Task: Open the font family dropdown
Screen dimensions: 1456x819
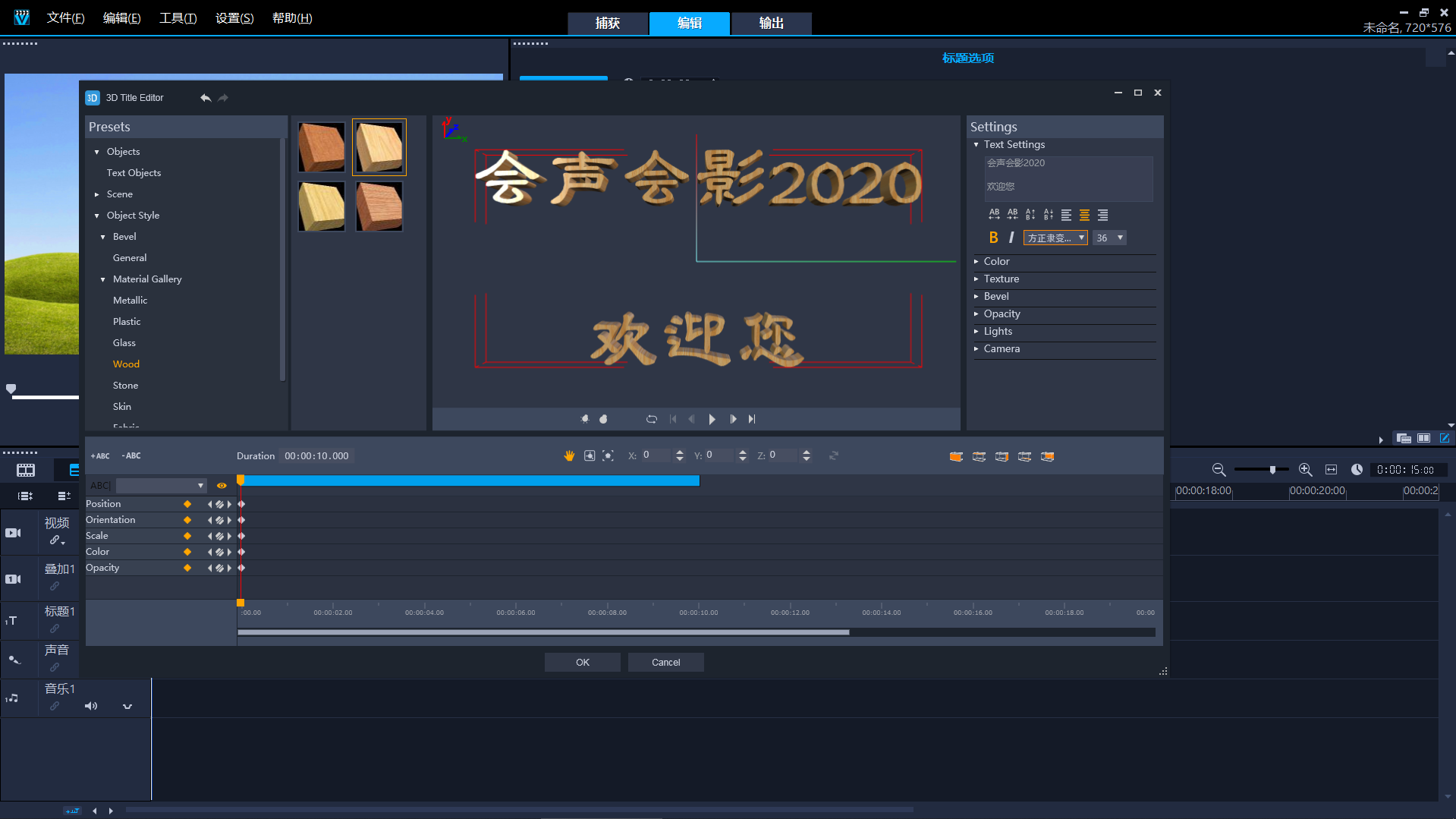Action: coord(1055,238)
